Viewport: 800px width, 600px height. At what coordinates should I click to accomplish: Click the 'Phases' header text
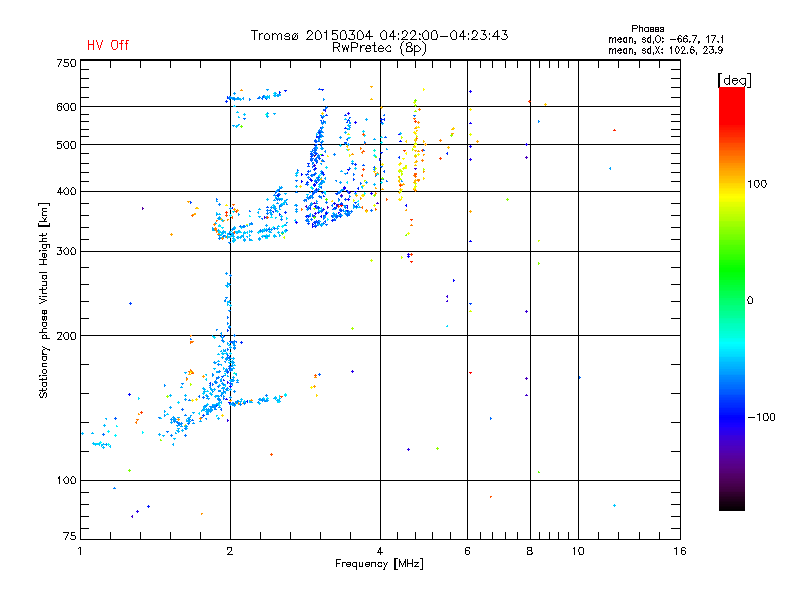click(x=647, y=29)
